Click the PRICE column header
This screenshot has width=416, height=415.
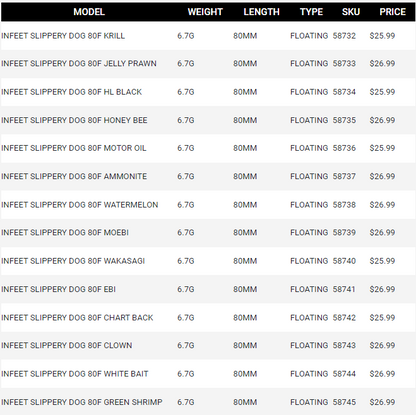392,12
